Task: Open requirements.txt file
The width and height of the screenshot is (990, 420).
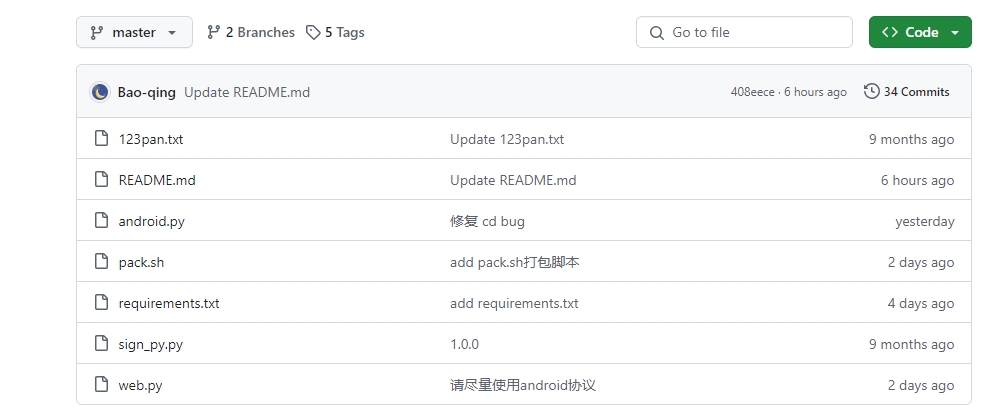Action: (169, 303)
